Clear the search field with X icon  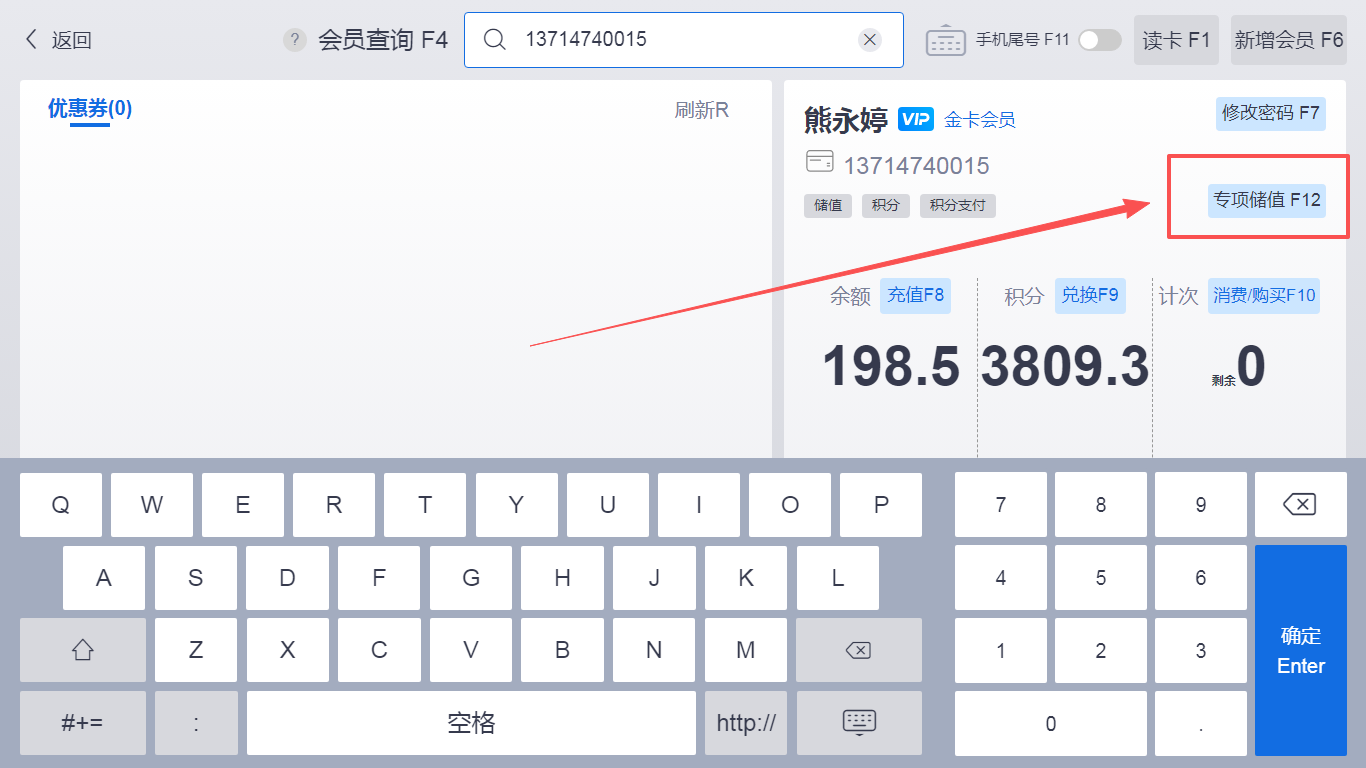870,40
